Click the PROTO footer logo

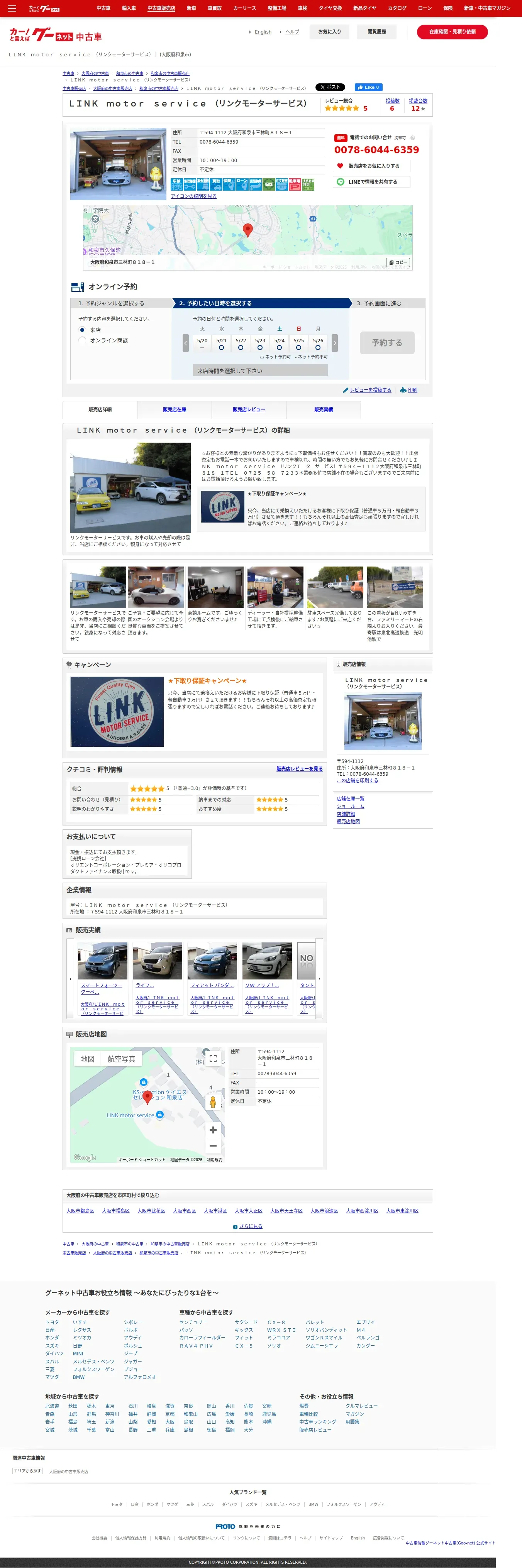[x=225, y=1526]
